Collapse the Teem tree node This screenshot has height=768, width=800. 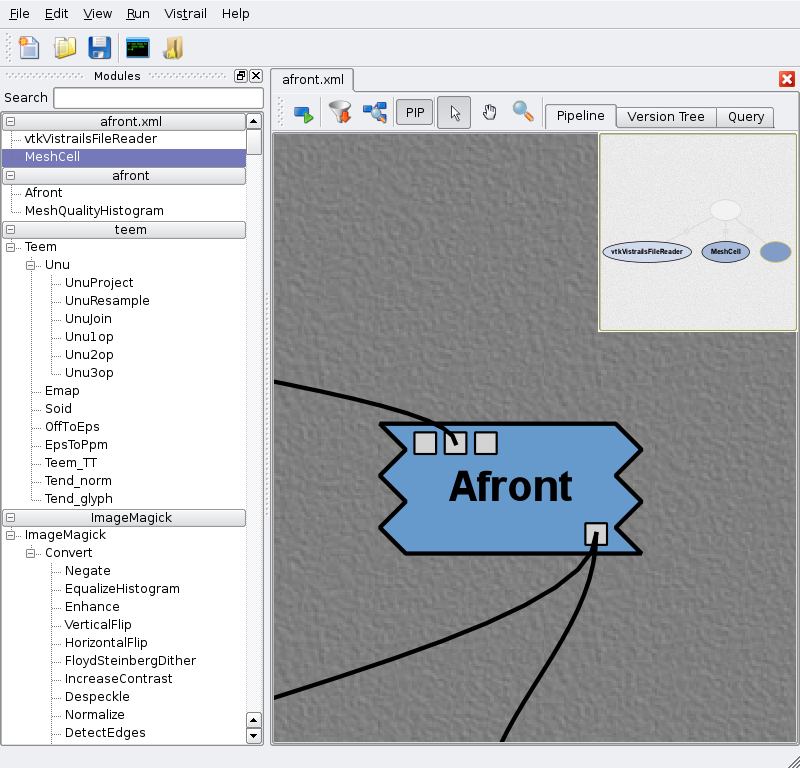click(x=11, y=247)
